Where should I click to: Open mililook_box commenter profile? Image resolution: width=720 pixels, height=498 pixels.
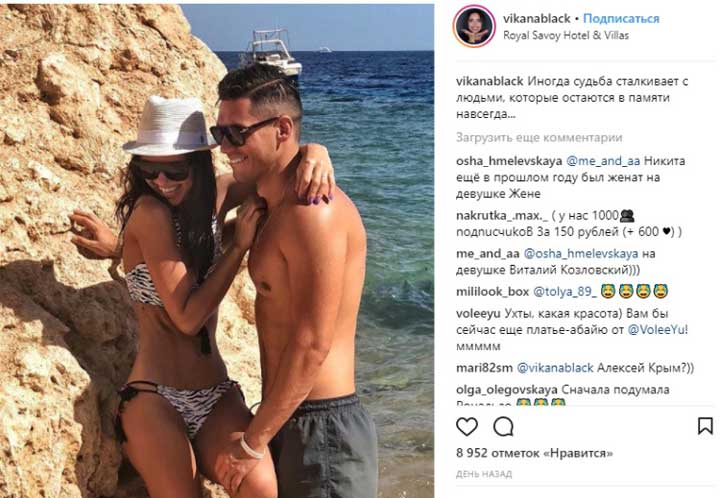pyautogui.click(x=492, y=291)
